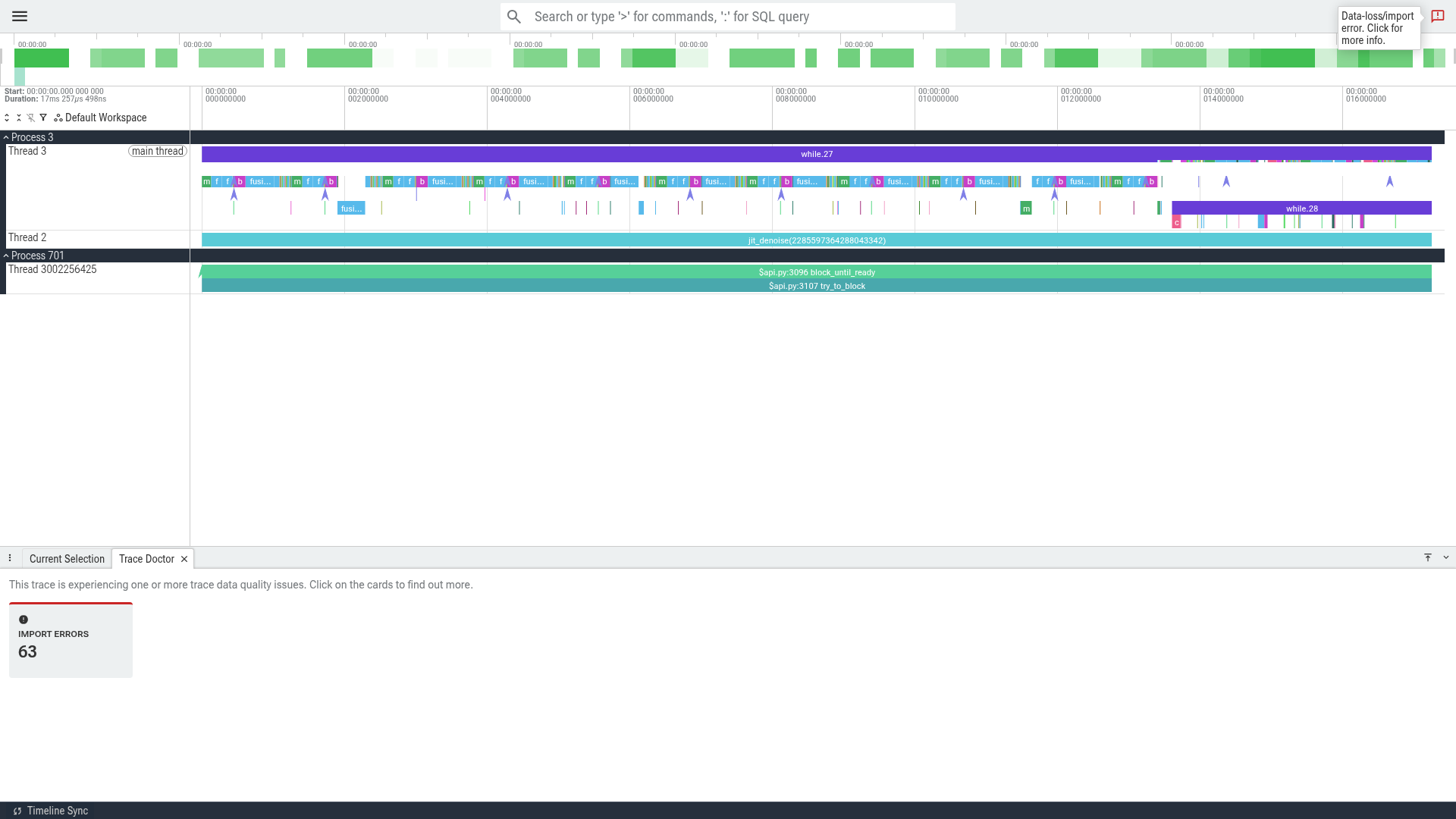Click the search magnifier icon
1456x819 pixels.
coord(514,17)
